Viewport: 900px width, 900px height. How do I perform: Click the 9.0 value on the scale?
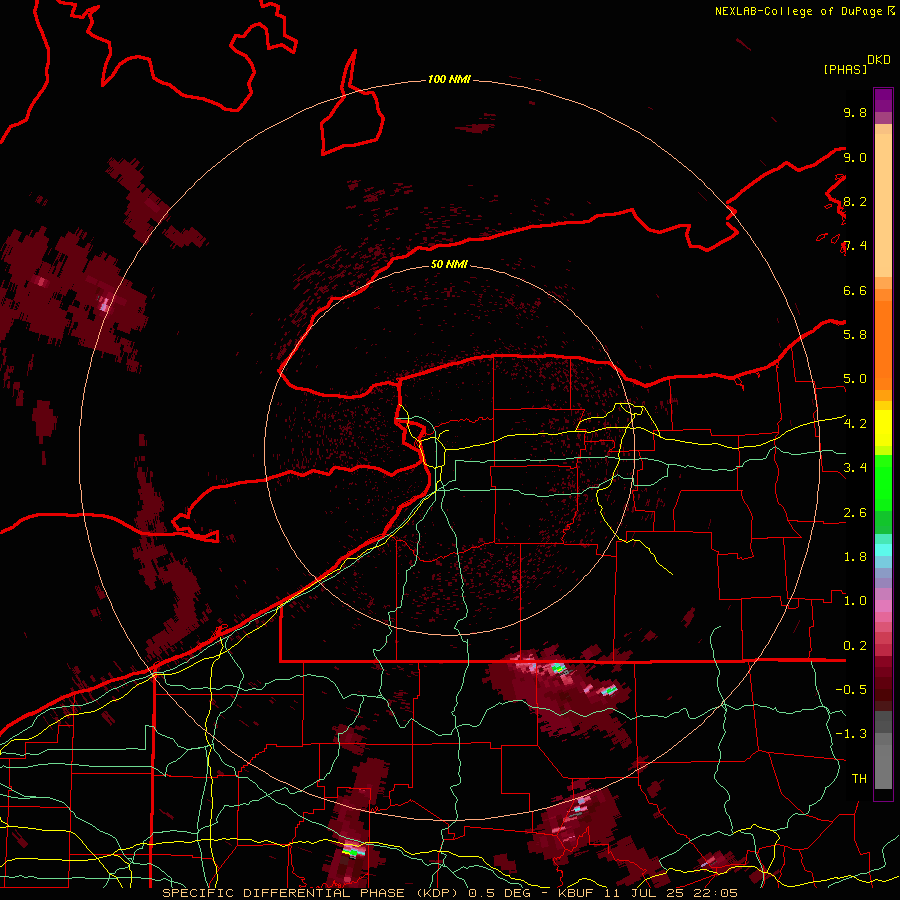click(855, 157)
